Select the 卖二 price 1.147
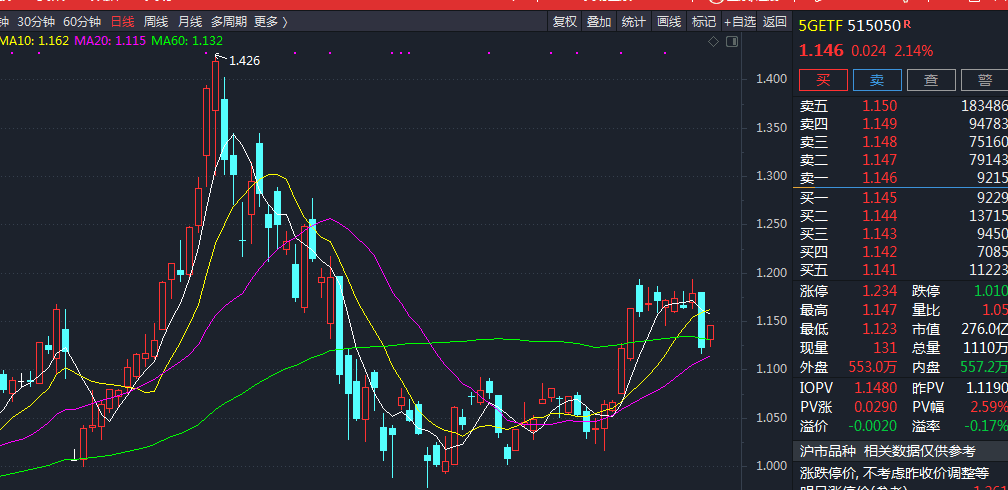The width and height of the screenshot is (1008, 490). point(879,159)
